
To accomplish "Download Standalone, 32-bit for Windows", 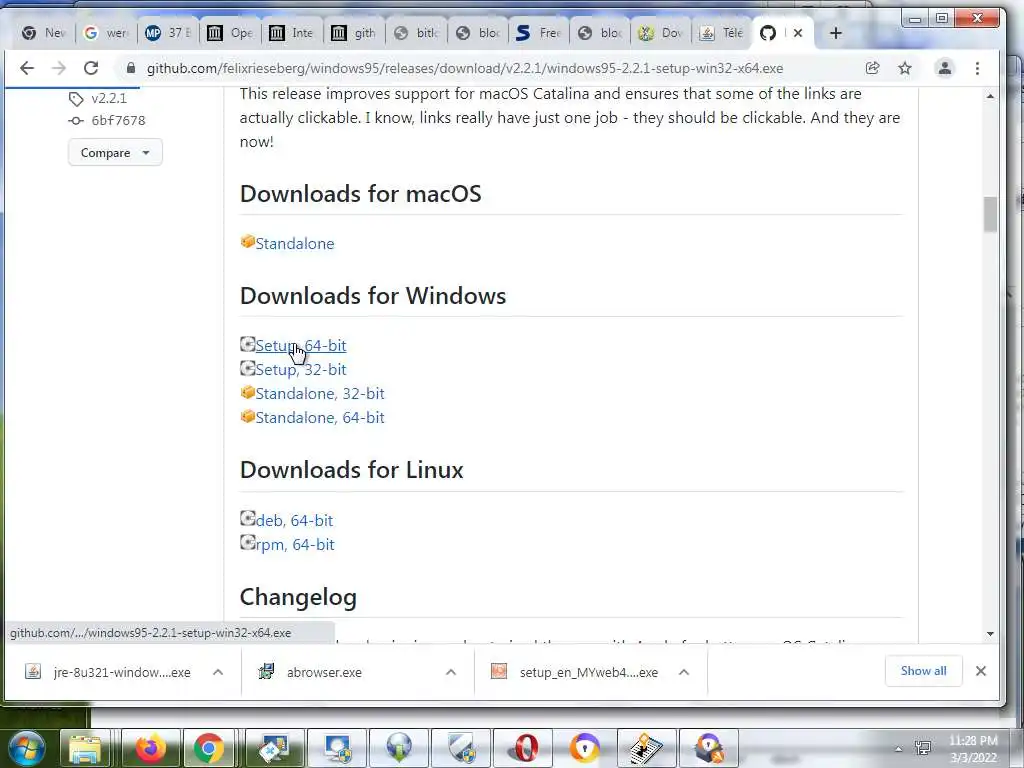I will (x=319, y=394).
